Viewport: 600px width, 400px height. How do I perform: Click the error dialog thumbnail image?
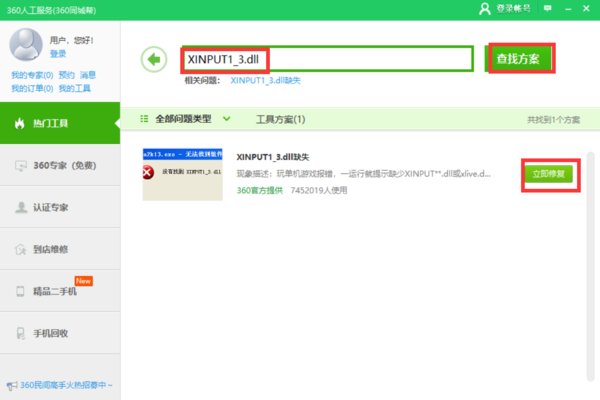coord(182,172)
